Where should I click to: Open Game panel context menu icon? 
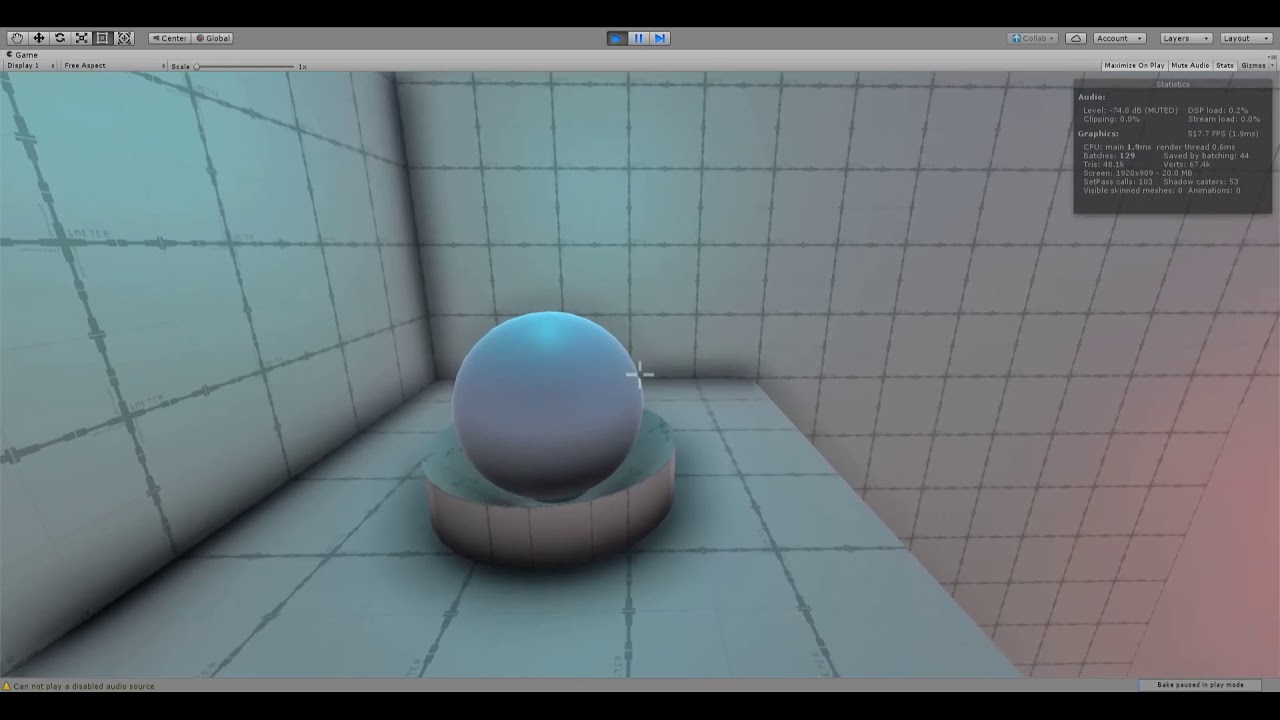1274,55
